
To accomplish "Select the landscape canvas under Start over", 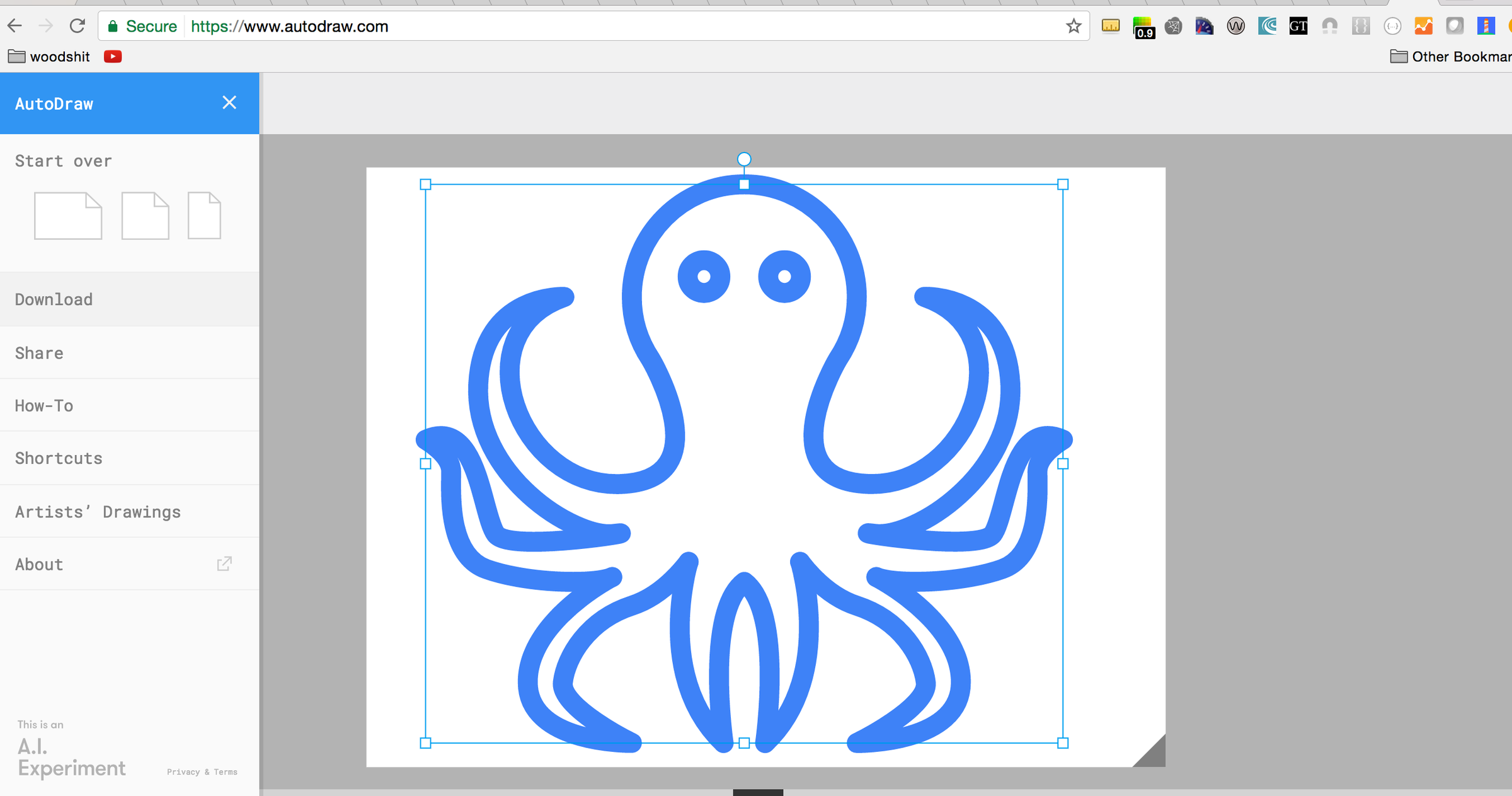I will tap(68, 216).
